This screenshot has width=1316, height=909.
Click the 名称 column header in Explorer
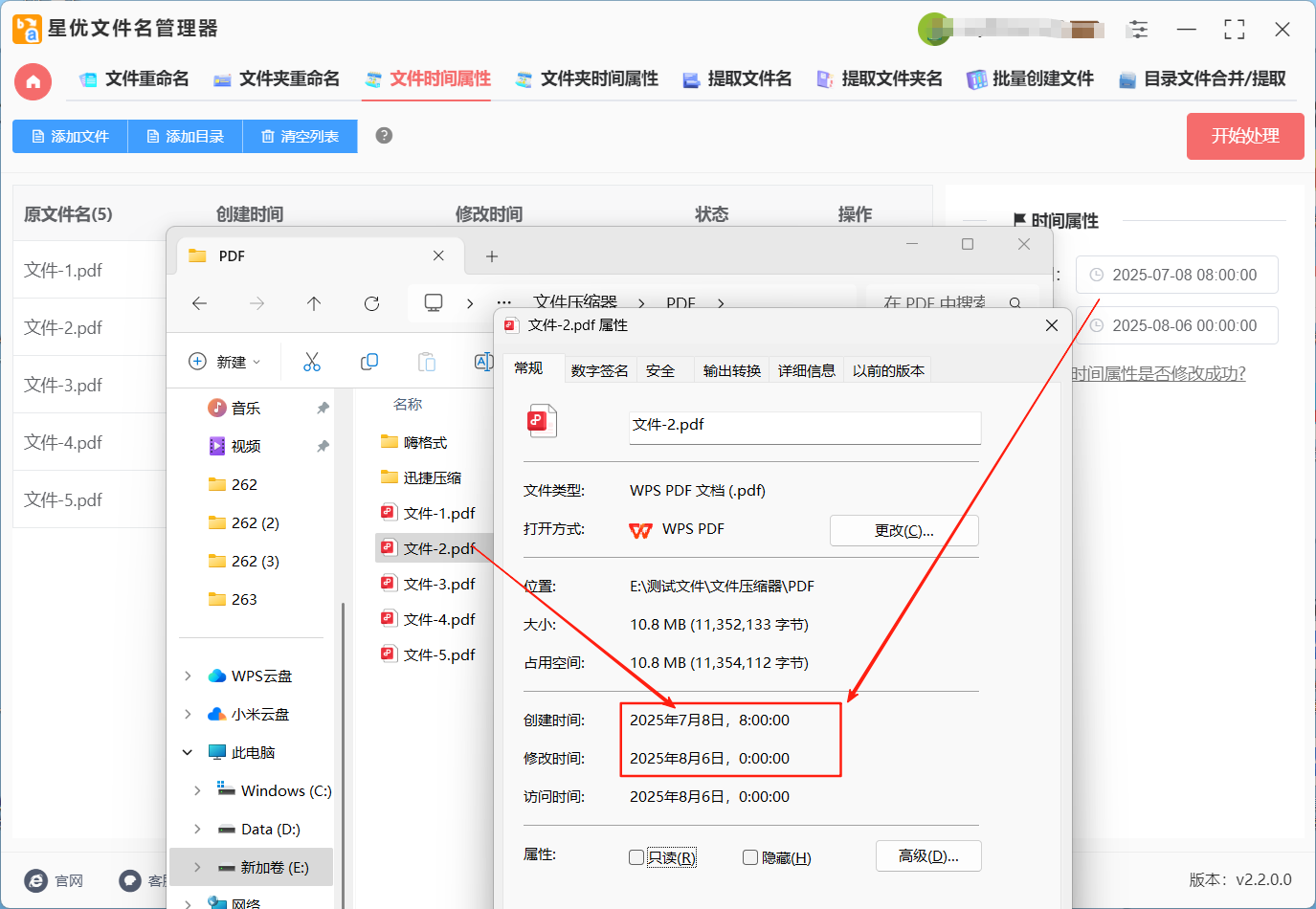408,405
